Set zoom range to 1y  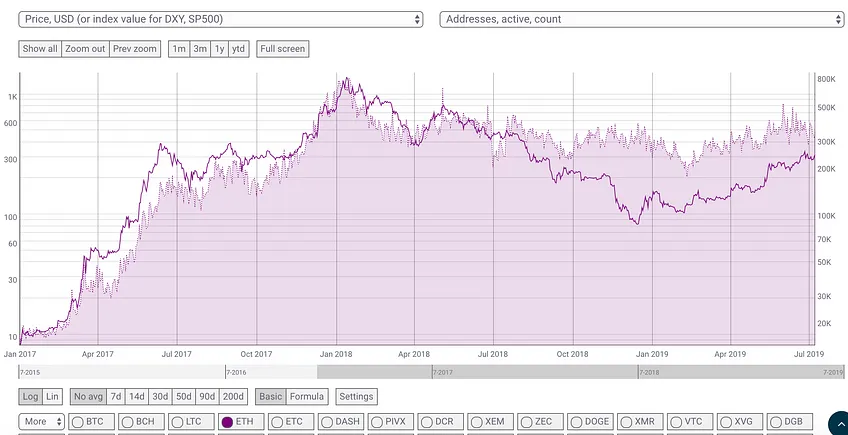click(x=219, y=49)
